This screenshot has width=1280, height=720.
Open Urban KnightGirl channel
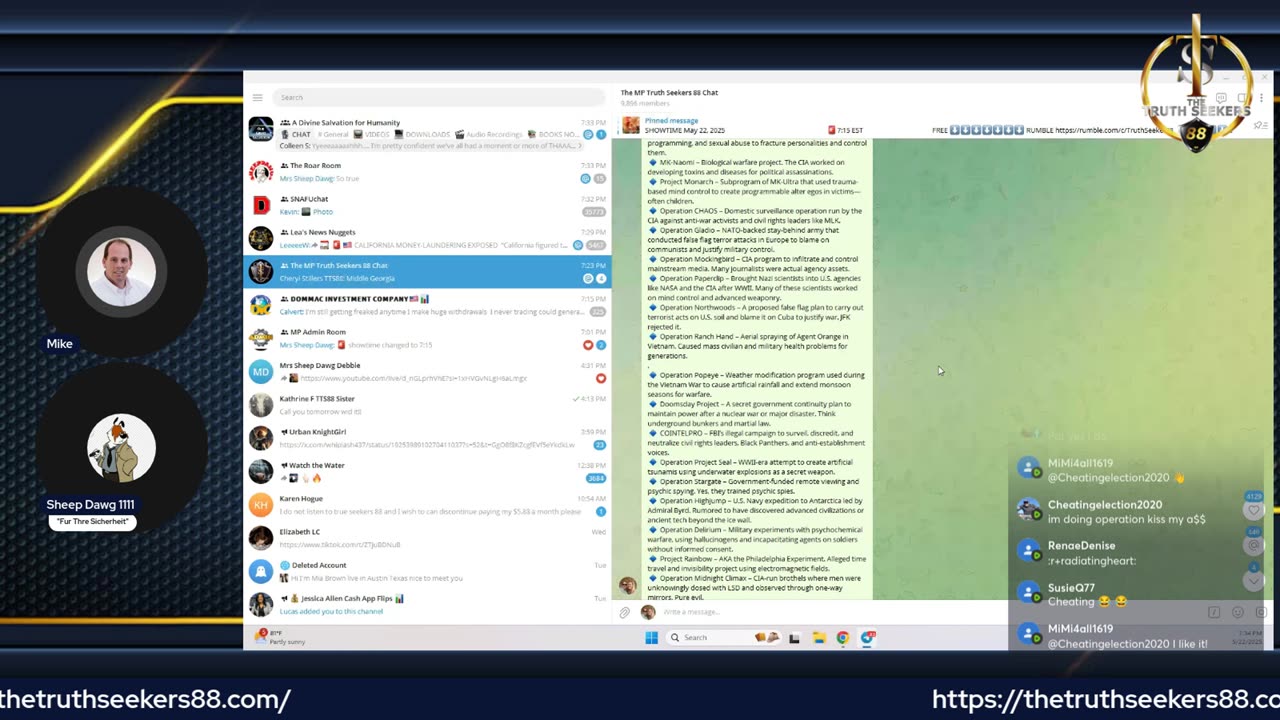click(x=428, y=438)
